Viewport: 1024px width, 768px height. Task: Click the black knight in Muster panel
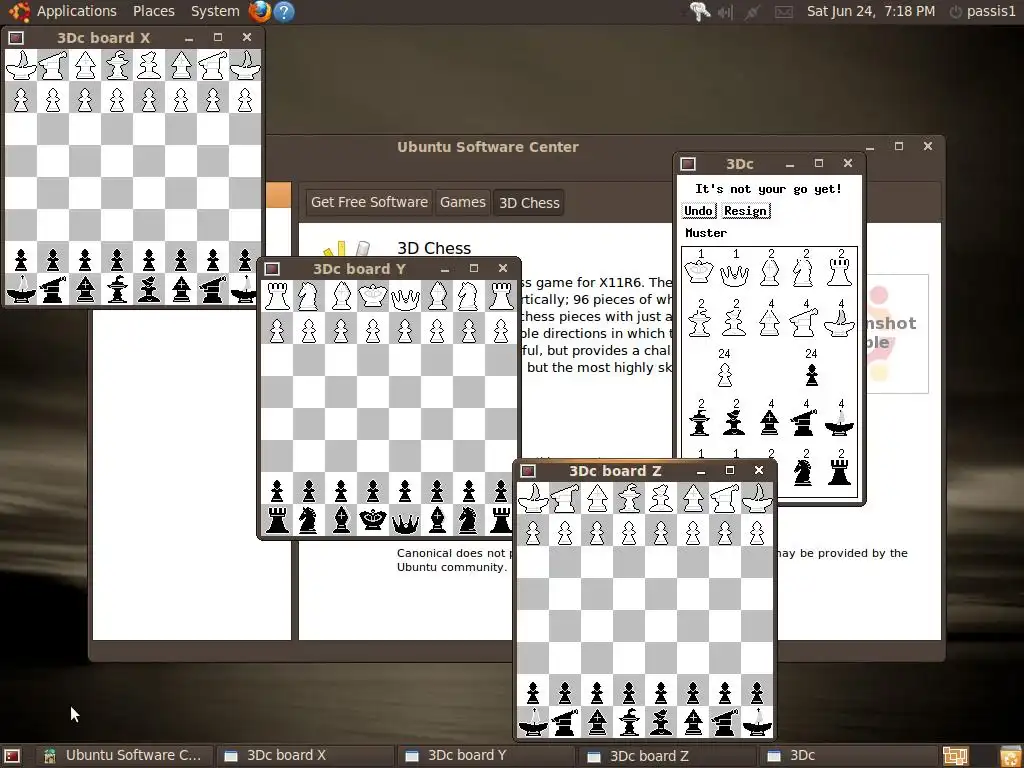tap(803, 472)
